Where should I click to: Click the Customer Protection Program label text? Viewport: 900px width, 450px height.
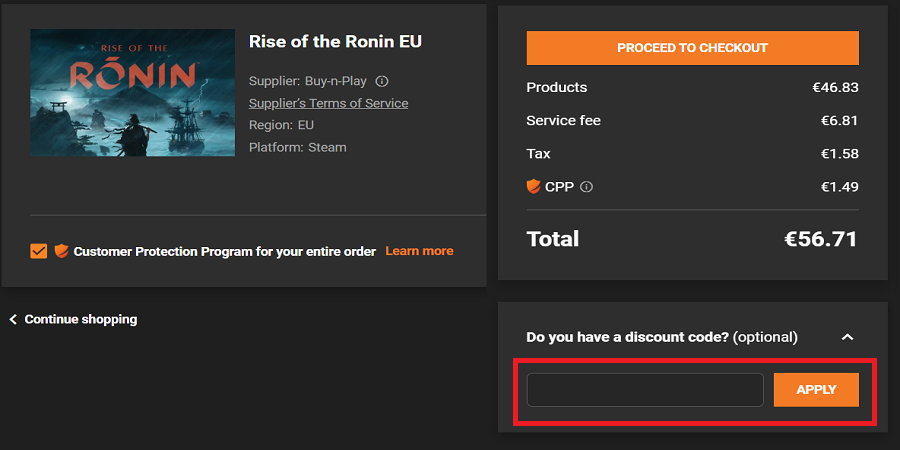225,251
